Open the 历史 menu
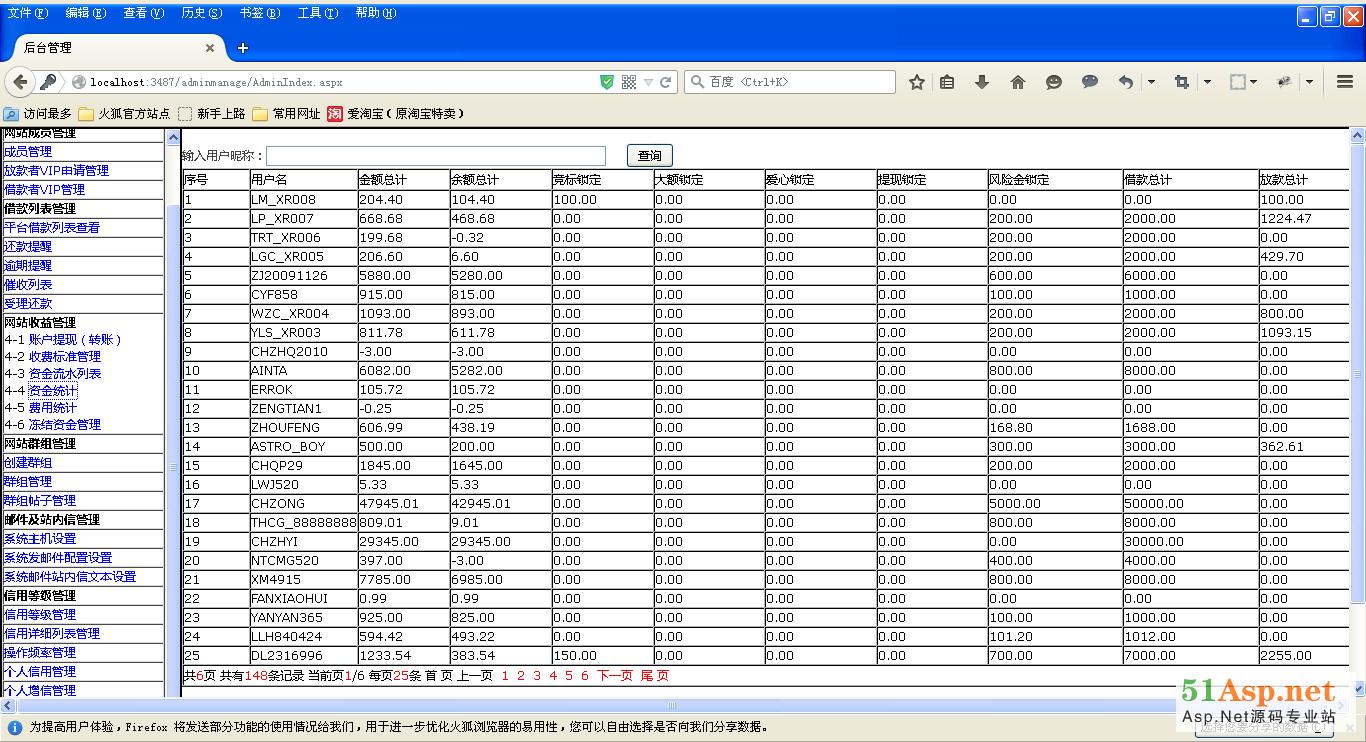1366x742 pixels. [x=201, y=13]
